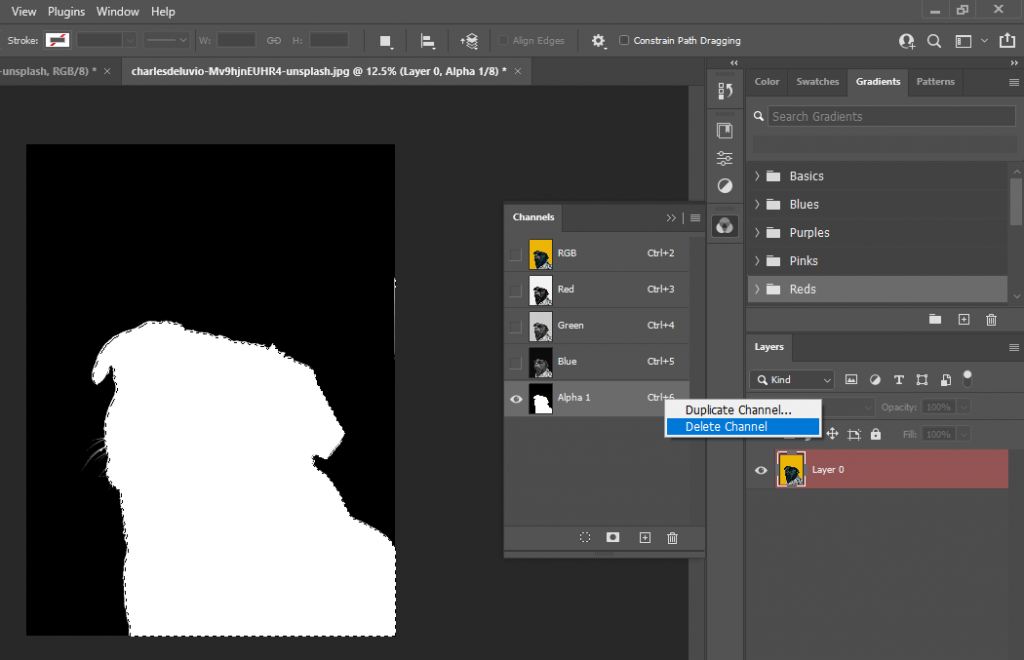The height and width of the screenshot is (660, 1024).
Task: Enable the Constrain Path Dragging checkbox
Action: click(x=624, y=41)
